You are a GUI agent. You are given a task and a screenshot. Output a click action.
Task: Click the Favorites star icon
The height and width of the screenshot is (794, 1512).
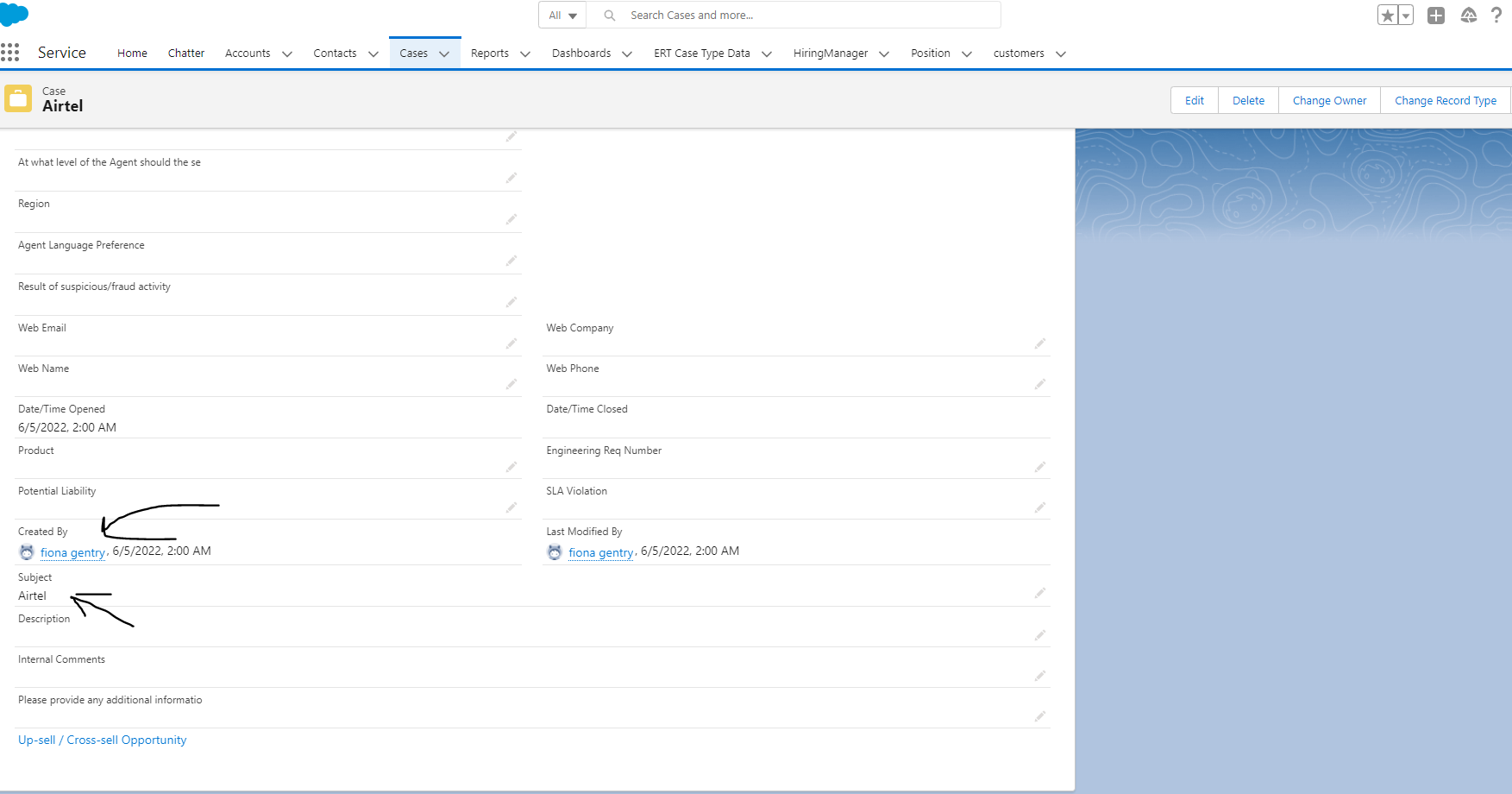click(1387, 16)
